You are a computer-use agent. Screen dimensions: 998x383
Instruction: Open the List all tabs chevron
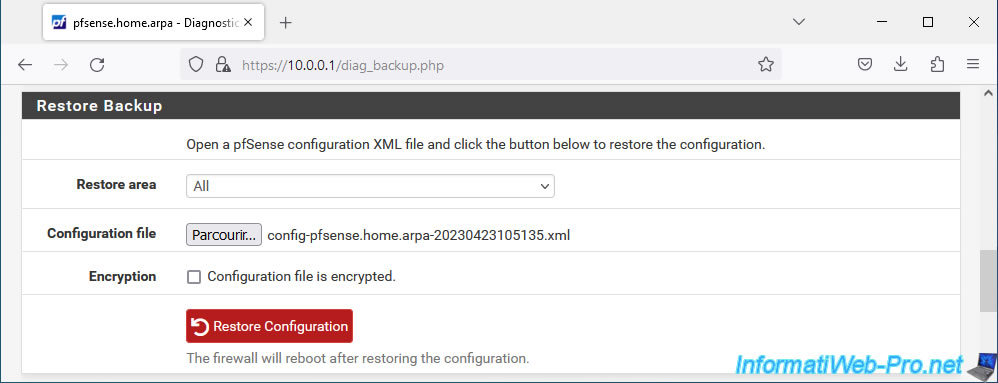799,22
